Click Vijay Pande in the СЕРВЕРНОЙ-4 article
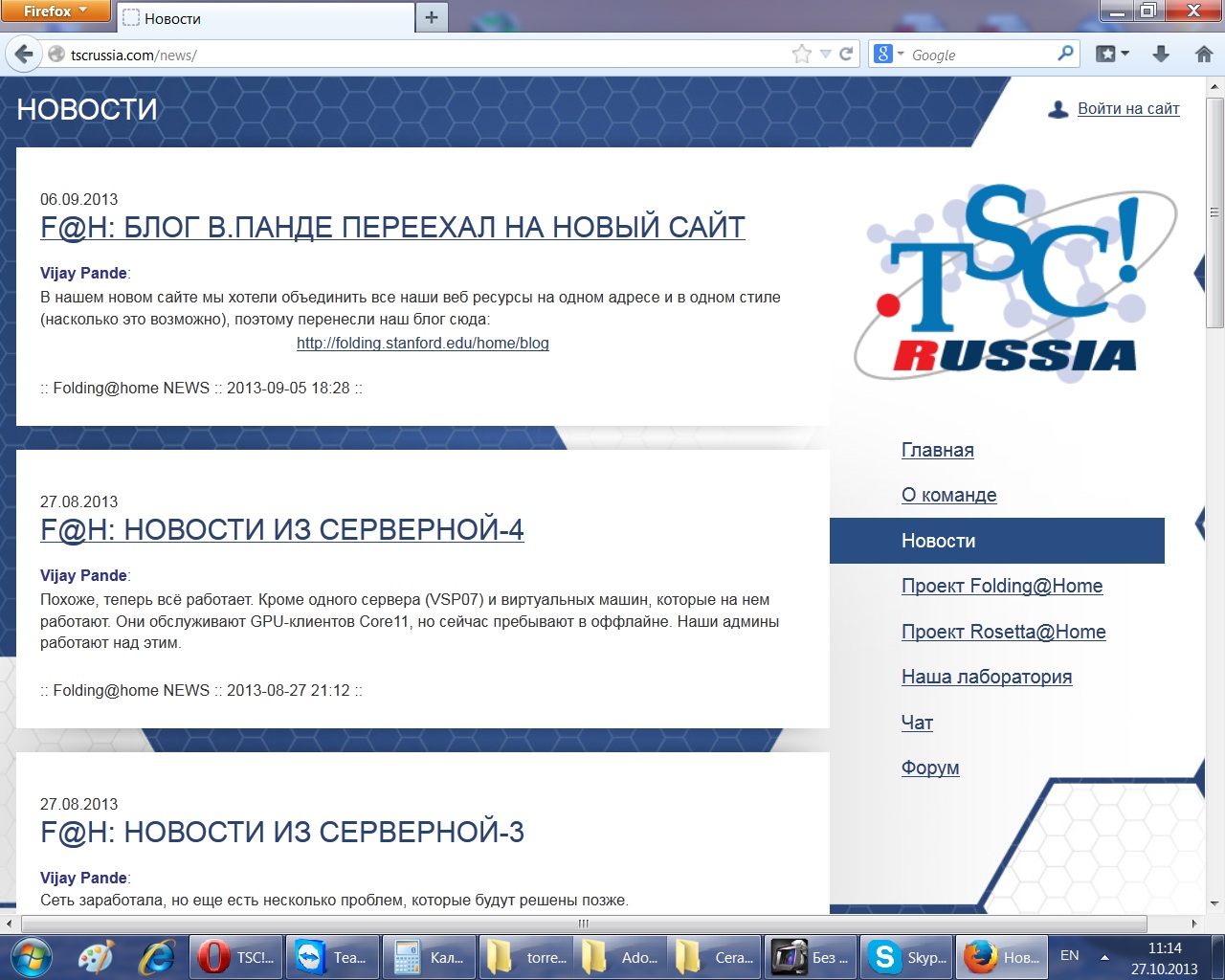This screenshot has height=980, width=1225. 83,575
